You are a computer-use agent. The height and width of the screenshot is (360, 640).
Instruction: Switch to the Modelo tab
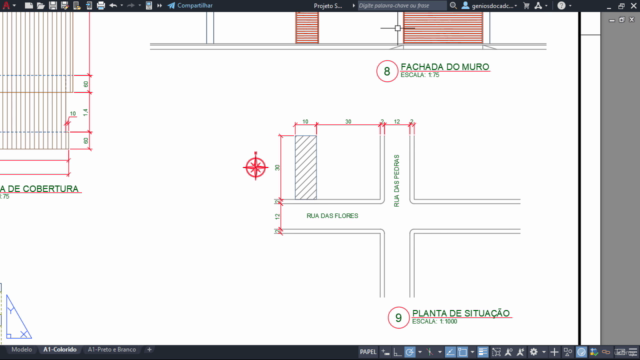coord(22,350)
